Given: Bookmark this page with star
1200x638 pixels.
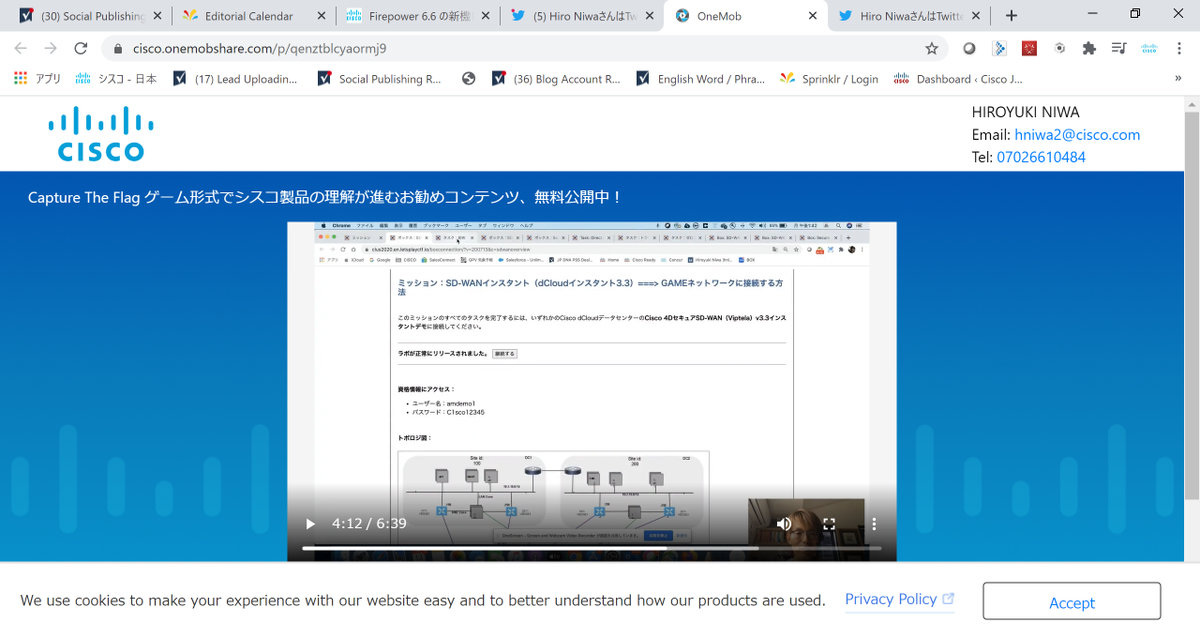Looking at the screenshot, I should [x=932, y=48].
